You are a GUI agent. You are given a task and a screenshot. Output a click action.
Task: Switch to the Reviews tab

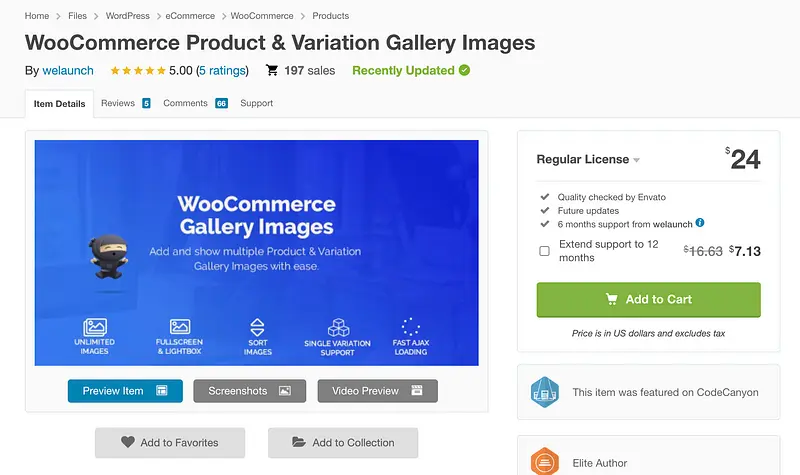point(118,103)
